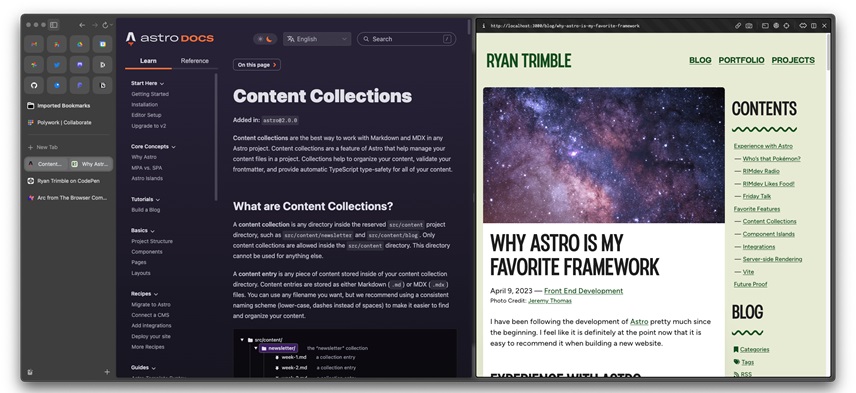
Task: Click the galaxy hero image
Action: [x=604, y=155]
